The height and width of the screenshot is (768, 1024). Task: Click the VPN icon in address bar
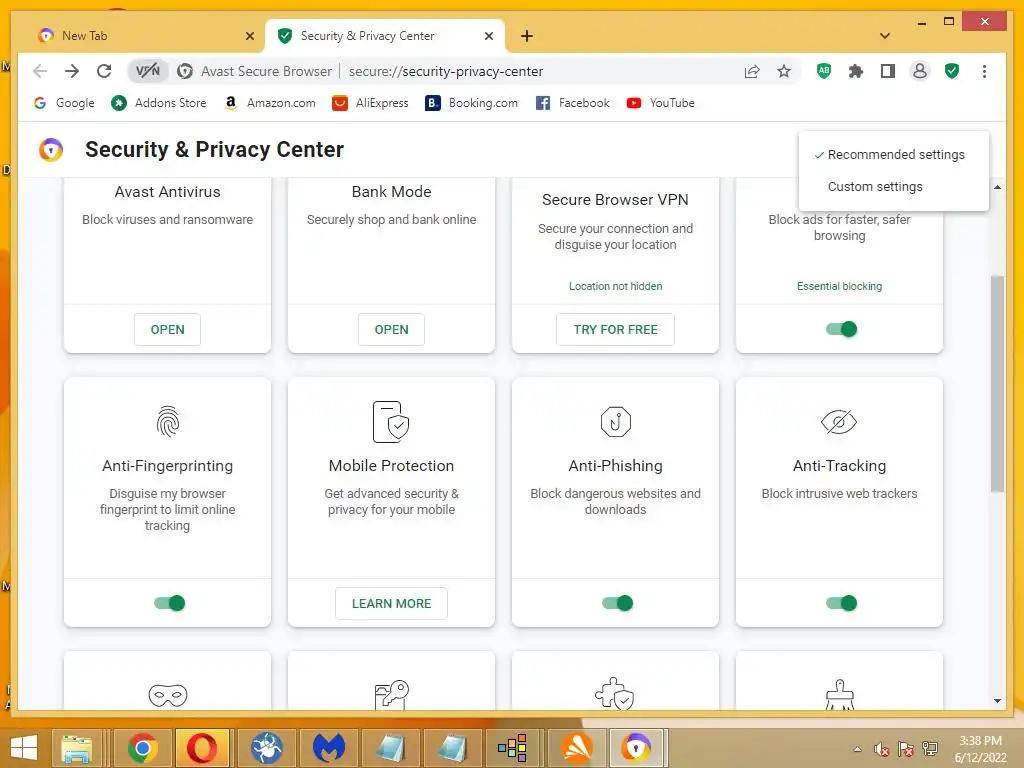pos(148,71)
